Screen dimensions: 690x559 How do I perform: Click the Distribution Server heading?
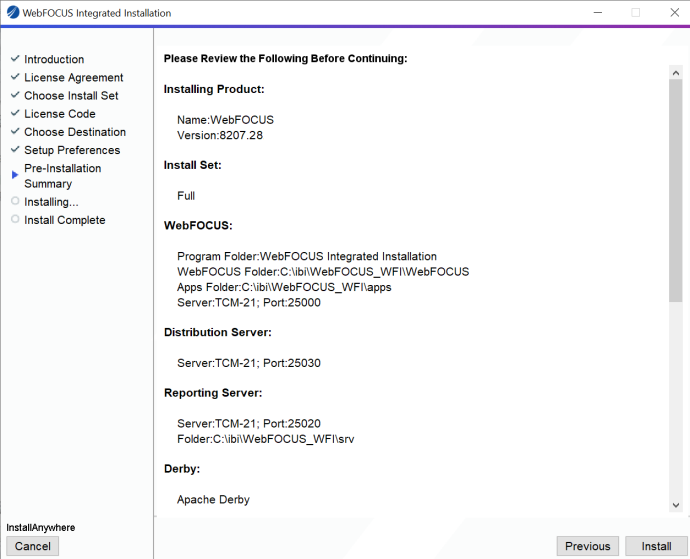pyautogui.click(x=218, y=332)
